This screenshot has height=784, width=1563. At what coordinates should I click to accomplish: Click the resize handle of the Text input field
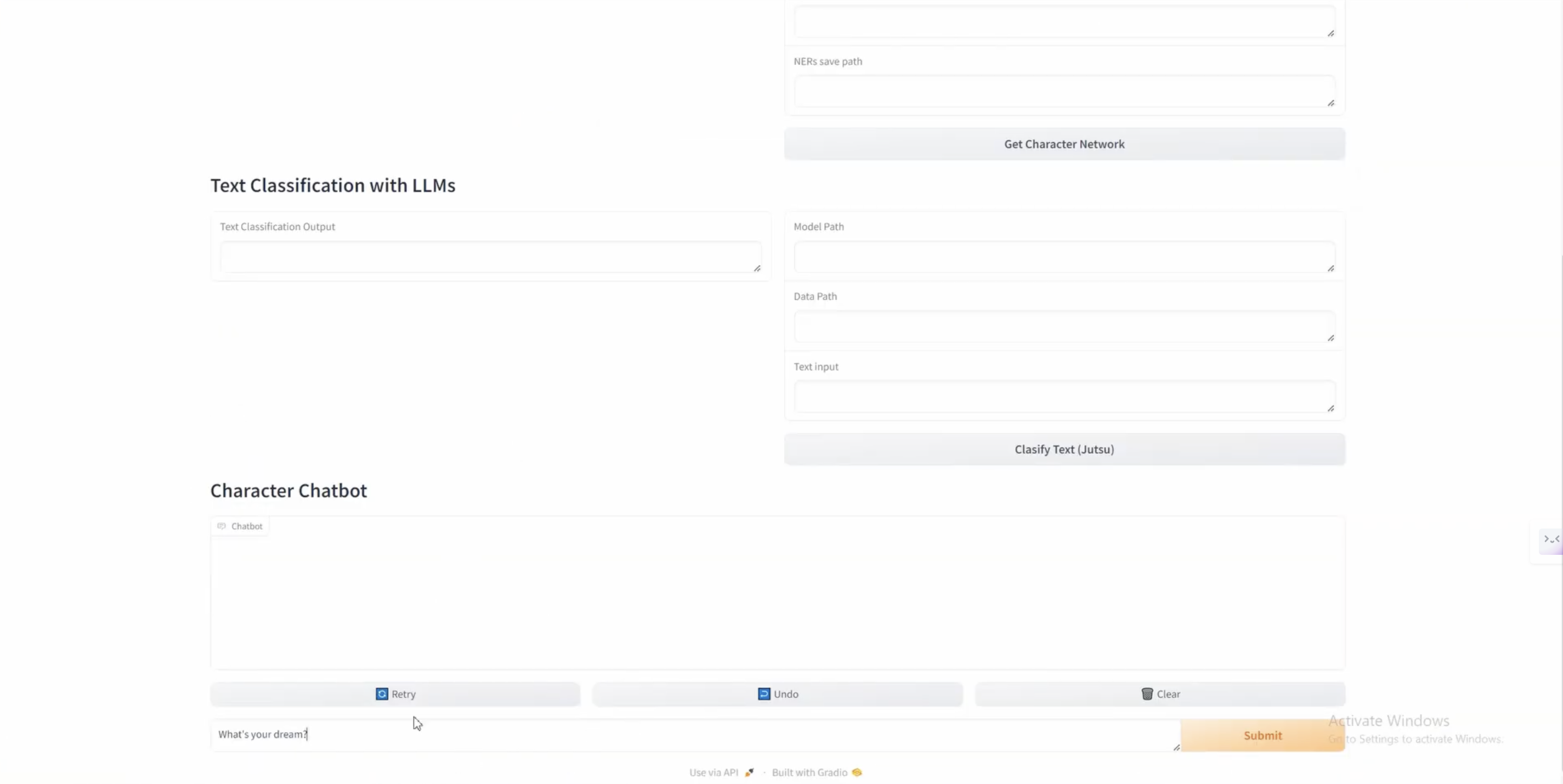[x=1330, y=408]
